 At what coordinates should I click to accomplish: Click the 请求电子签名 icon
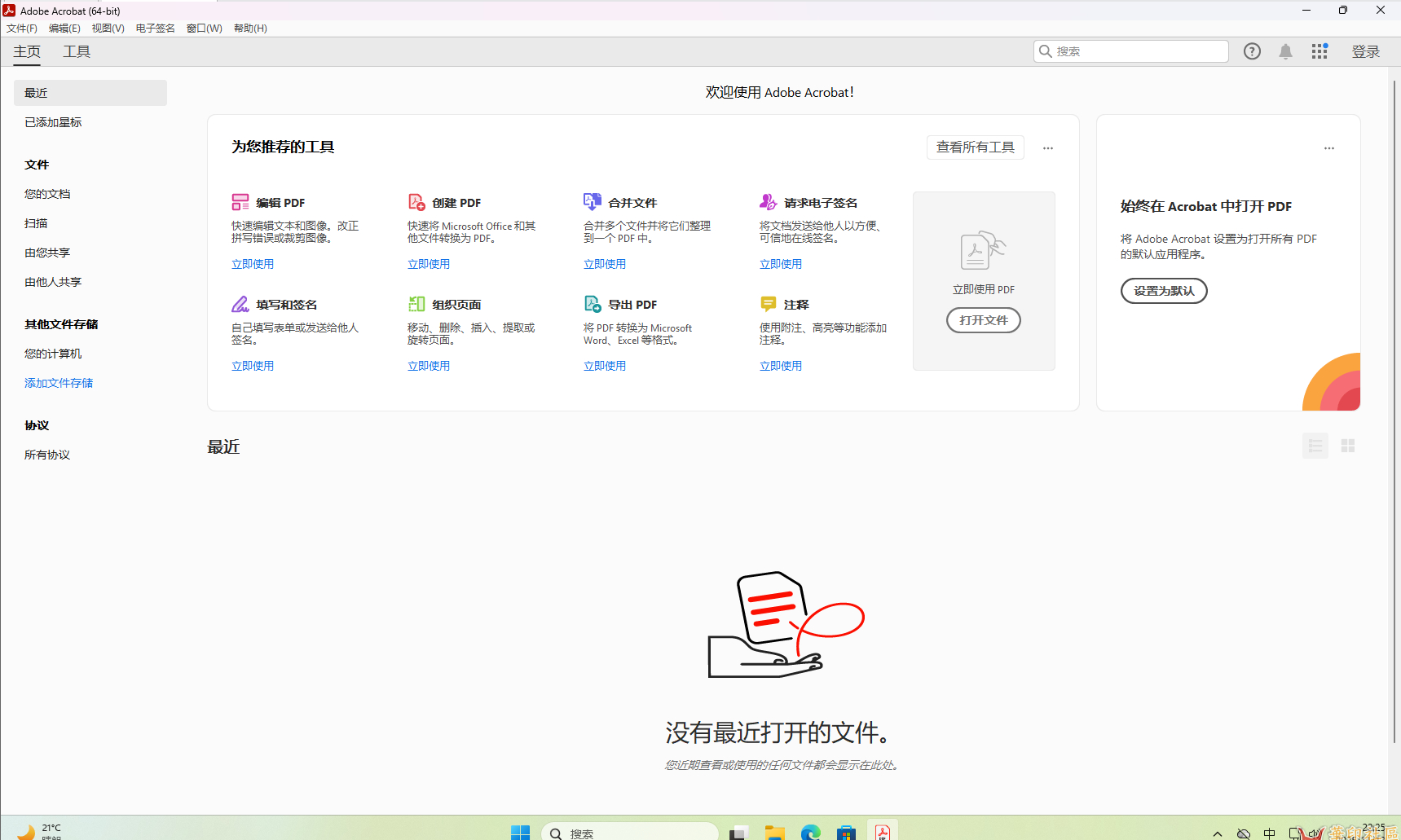tap(769, 200)
